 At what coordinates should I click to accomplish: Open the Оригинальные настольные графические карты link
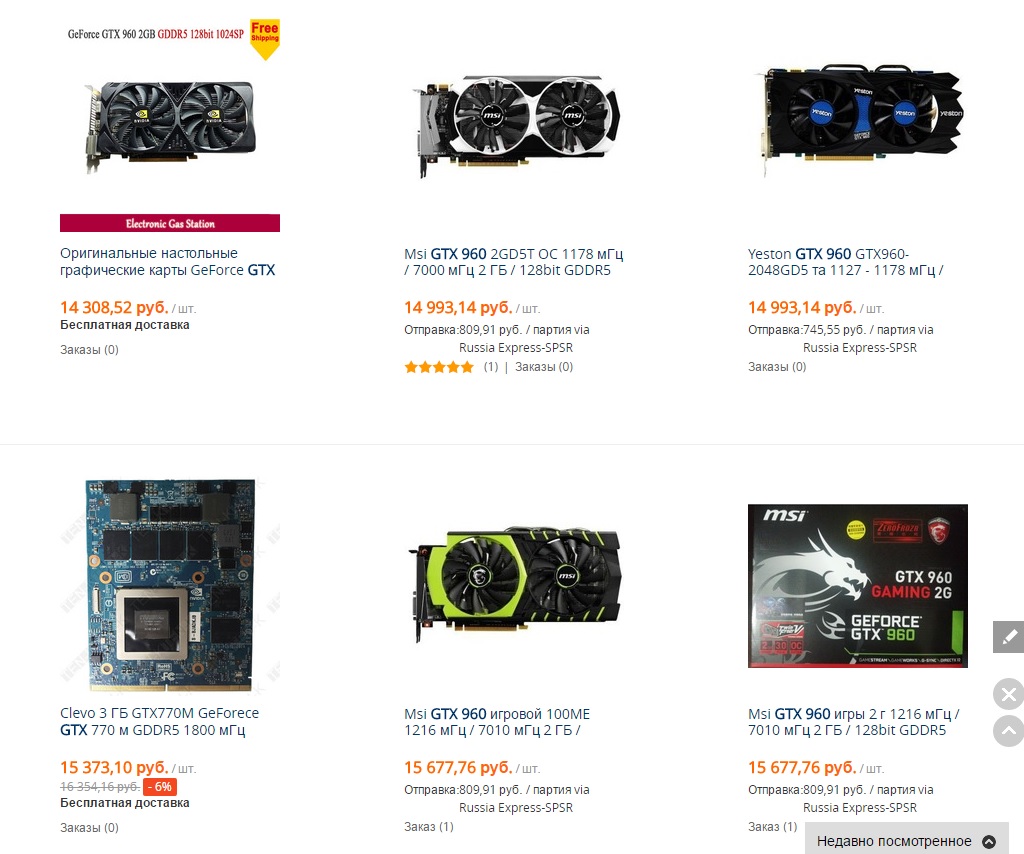coord(168,262)
